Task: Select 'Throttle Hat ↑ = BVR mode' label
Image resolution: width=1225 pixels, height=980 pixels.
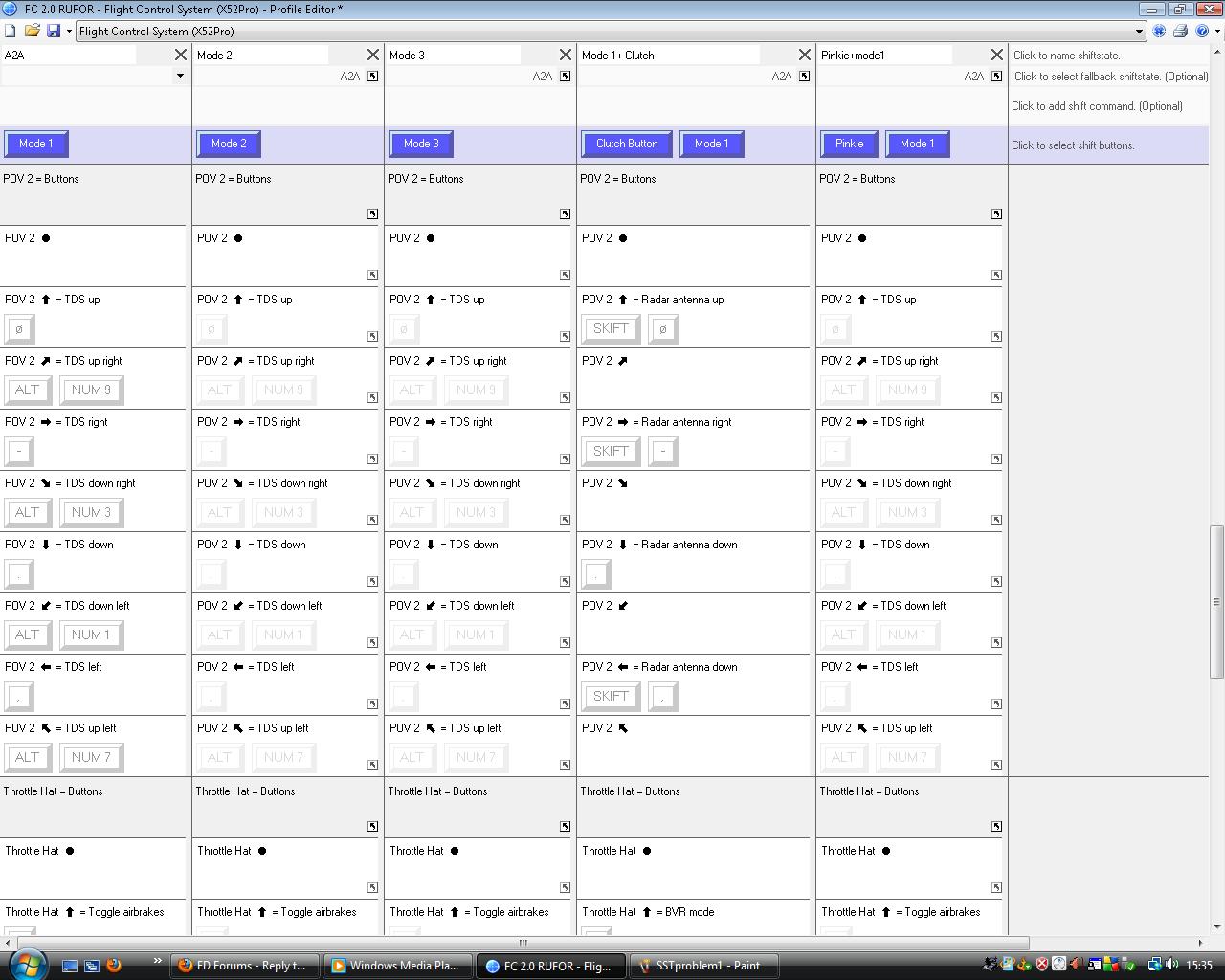Action: coord(648,912)
